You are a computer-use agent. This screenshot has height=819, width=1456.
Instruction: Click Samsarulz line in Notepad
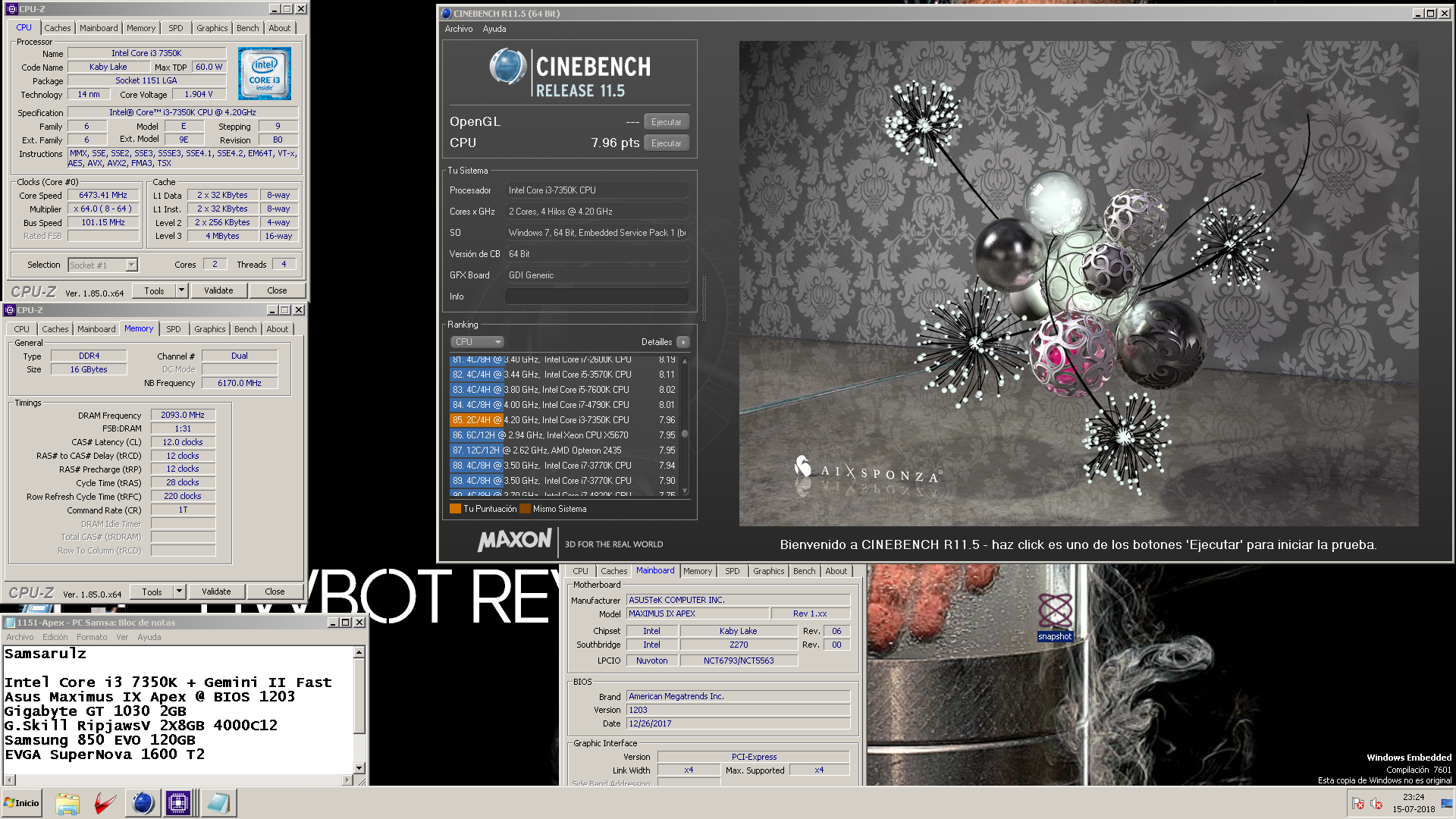(x=45, y=654)
